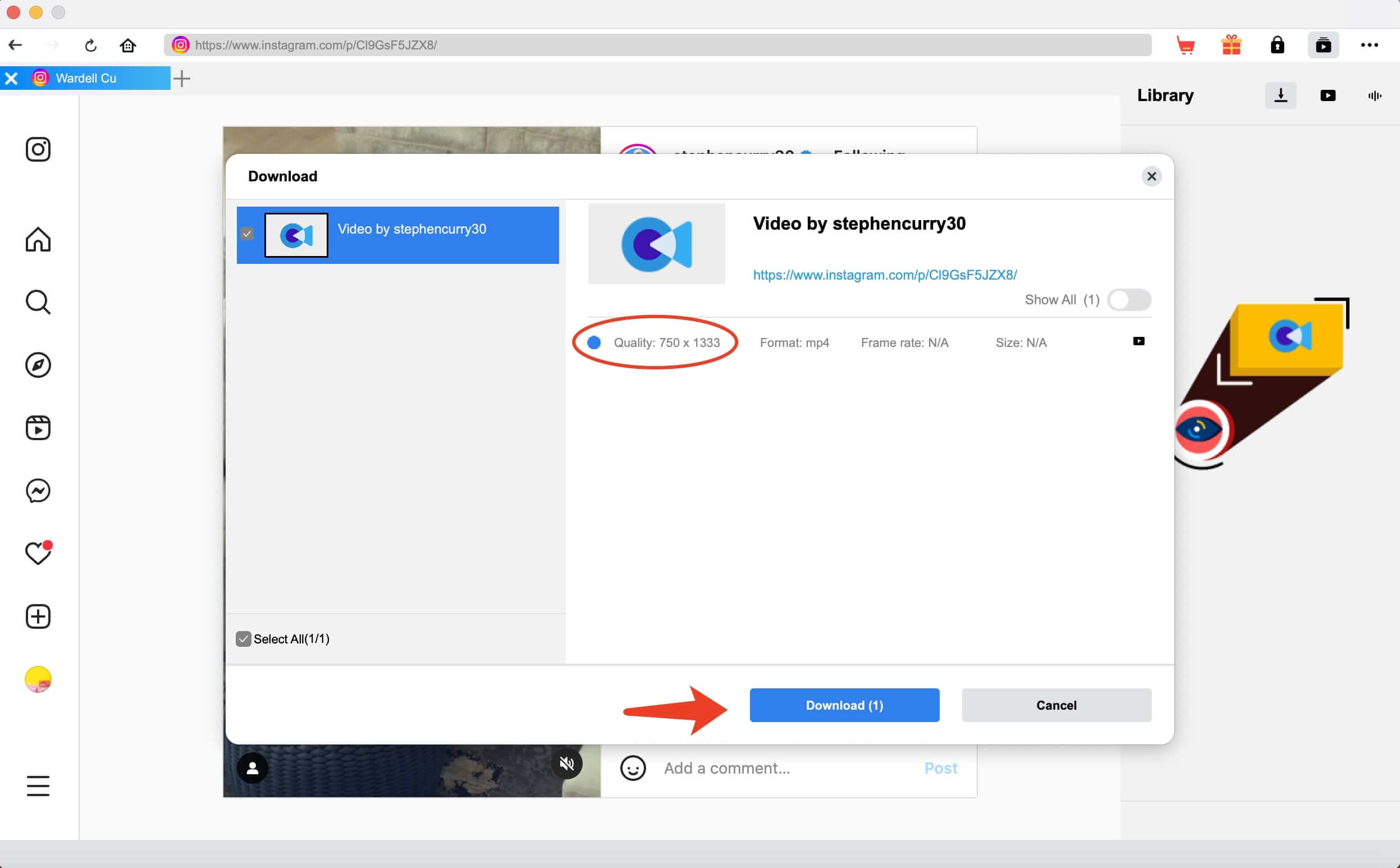Click the shopping cart icon

click(1186, 45)
